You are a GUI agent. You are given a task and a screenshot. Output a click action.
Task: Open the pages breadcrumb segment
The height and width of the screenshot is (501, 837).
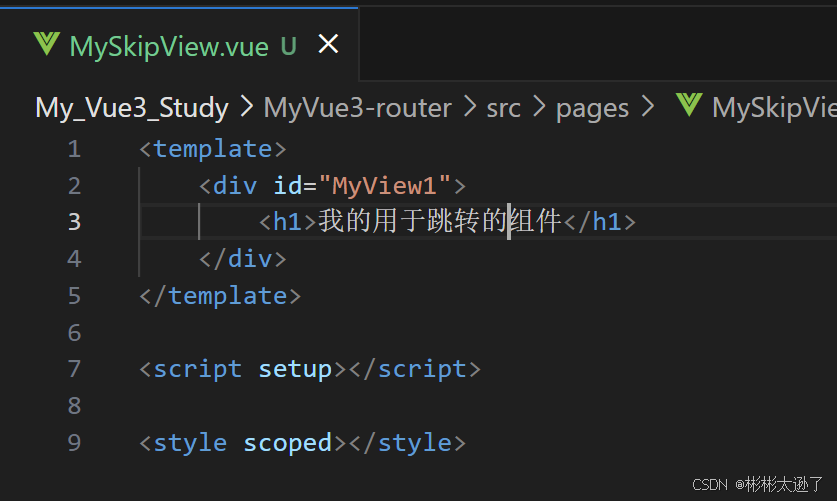point(593,109)
